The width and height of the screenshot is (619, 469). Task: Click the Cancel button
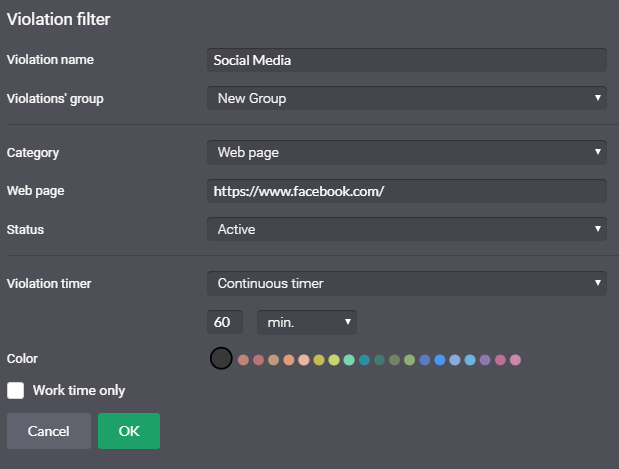pyautogui.click(x=49, y=431)
